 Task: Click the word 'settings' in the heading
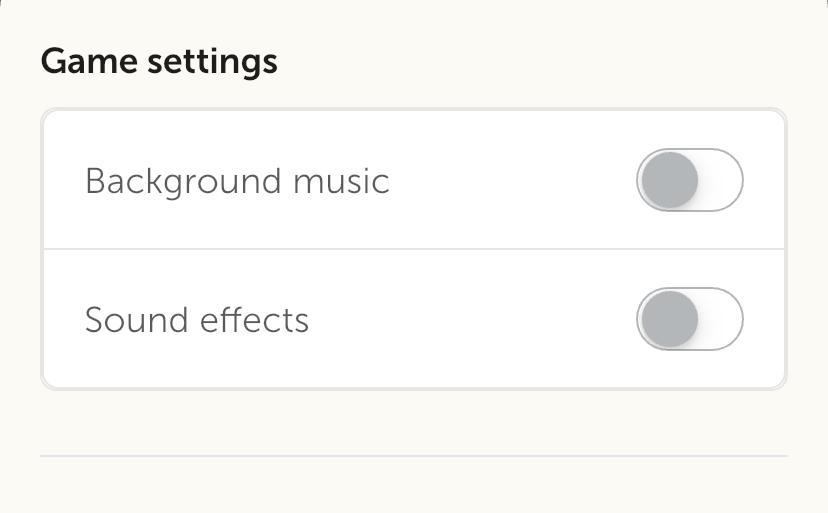click(x=212, y=62)
